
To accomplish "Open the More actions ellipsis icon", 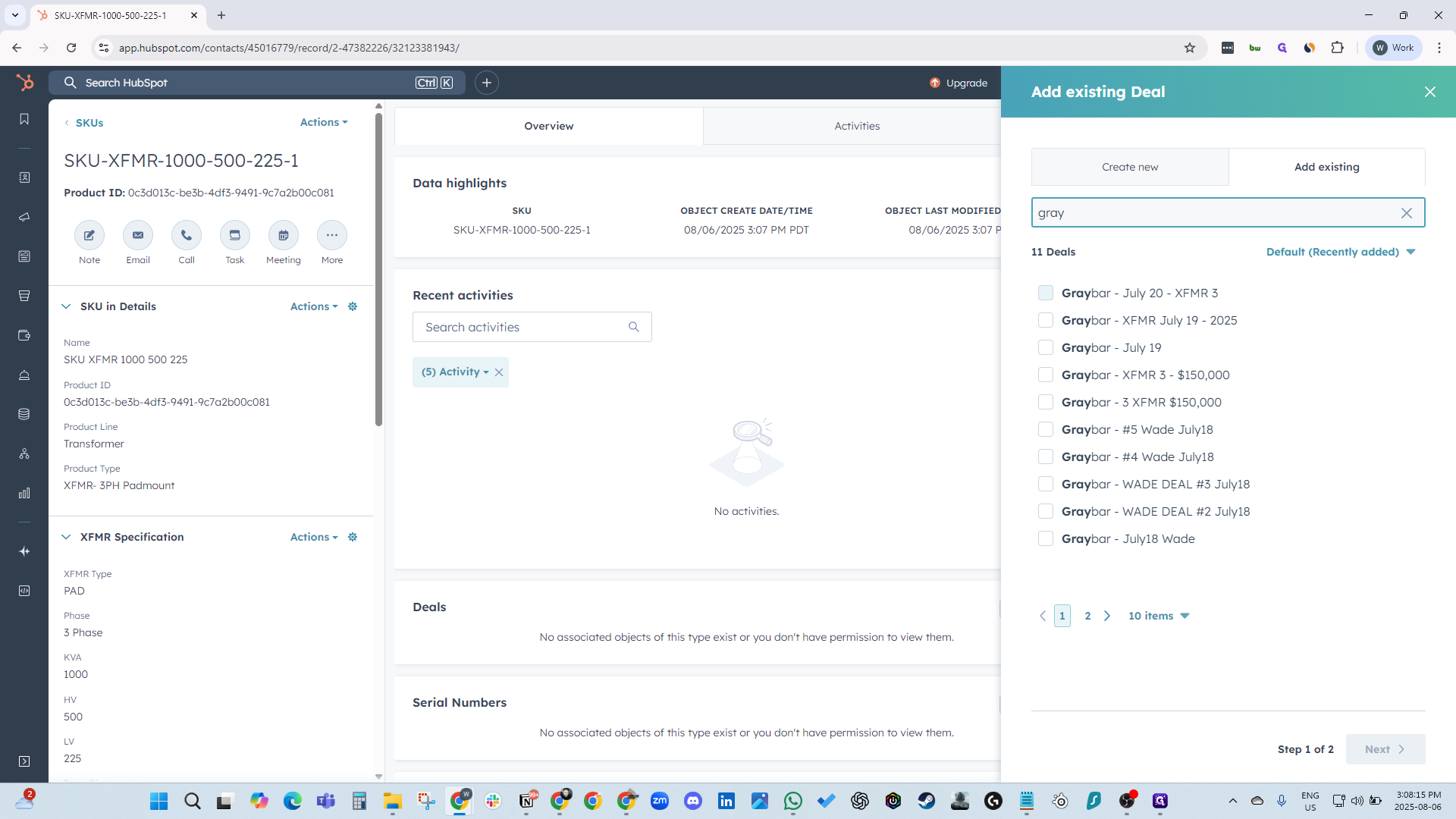I will coord(332,235).
